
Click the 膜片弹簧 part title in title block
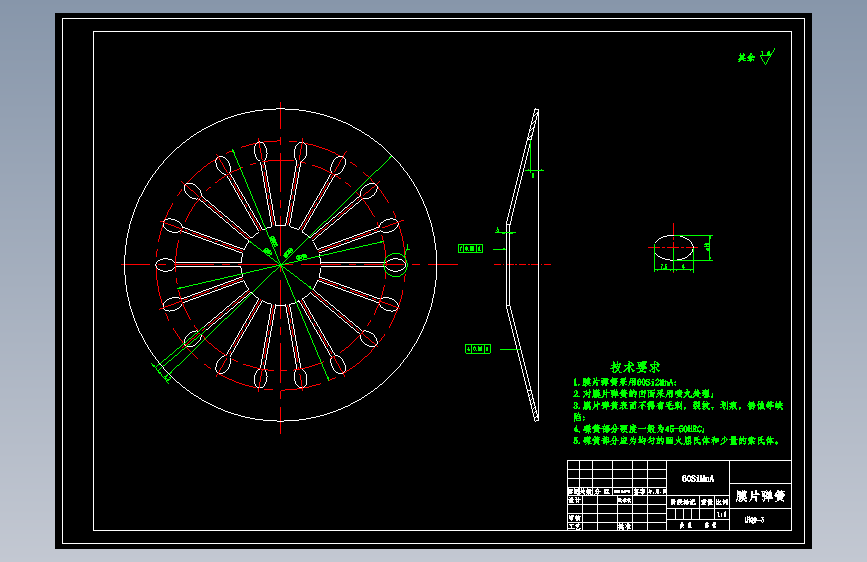[x=760, y=496]
